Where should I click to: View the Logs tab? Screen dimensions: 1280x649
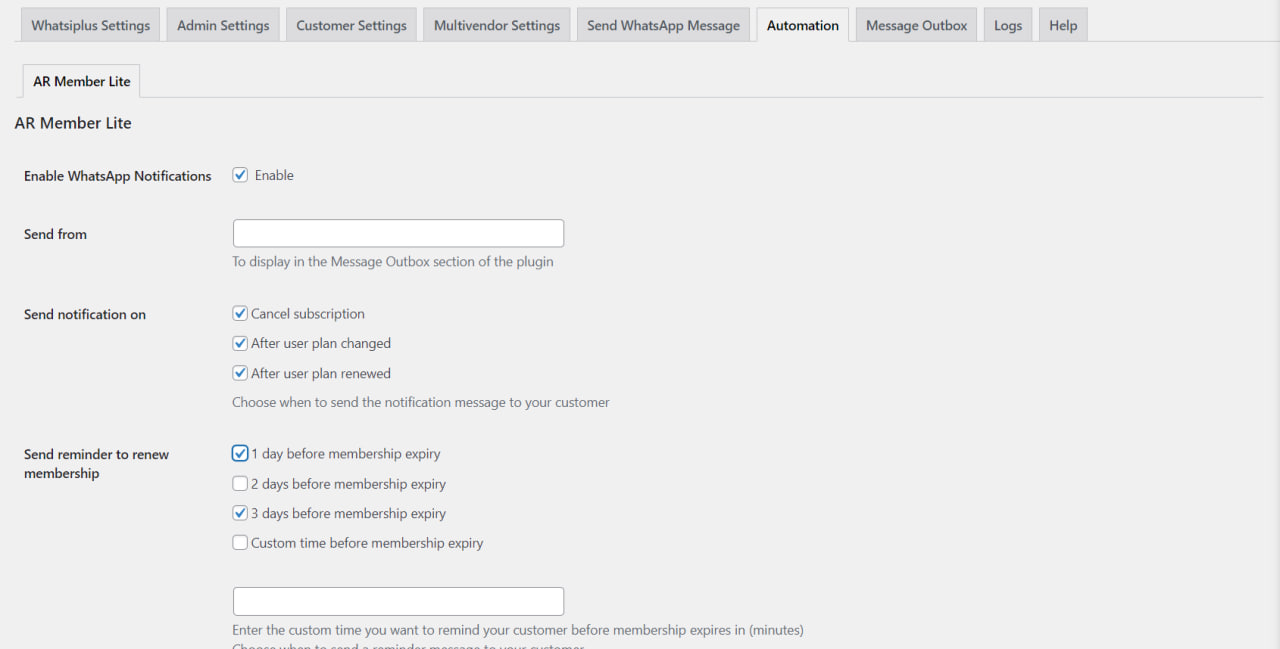pyautogui.click(x=1007, y=24)
